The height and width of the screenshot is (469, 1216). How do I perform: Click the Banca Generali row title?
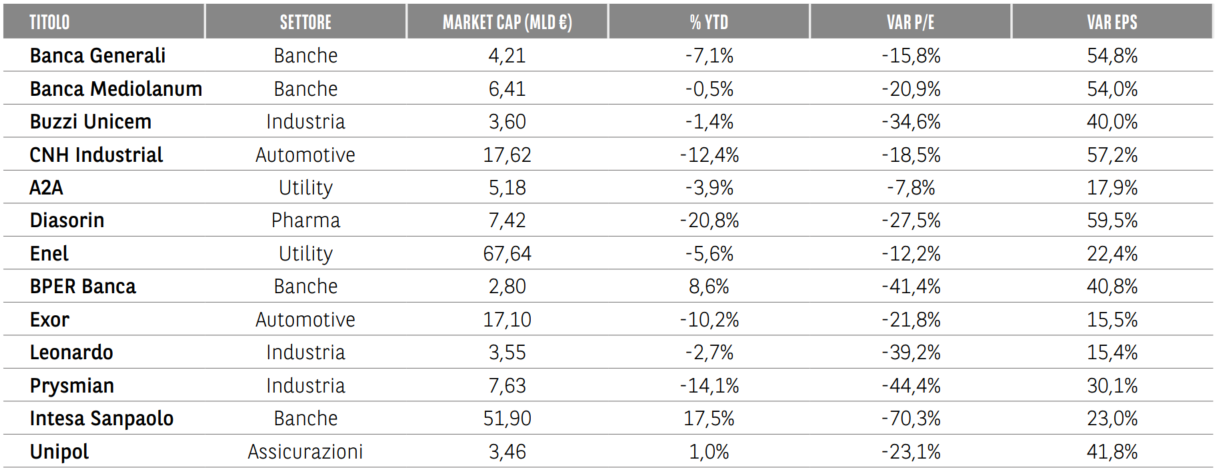click(97, 56)
